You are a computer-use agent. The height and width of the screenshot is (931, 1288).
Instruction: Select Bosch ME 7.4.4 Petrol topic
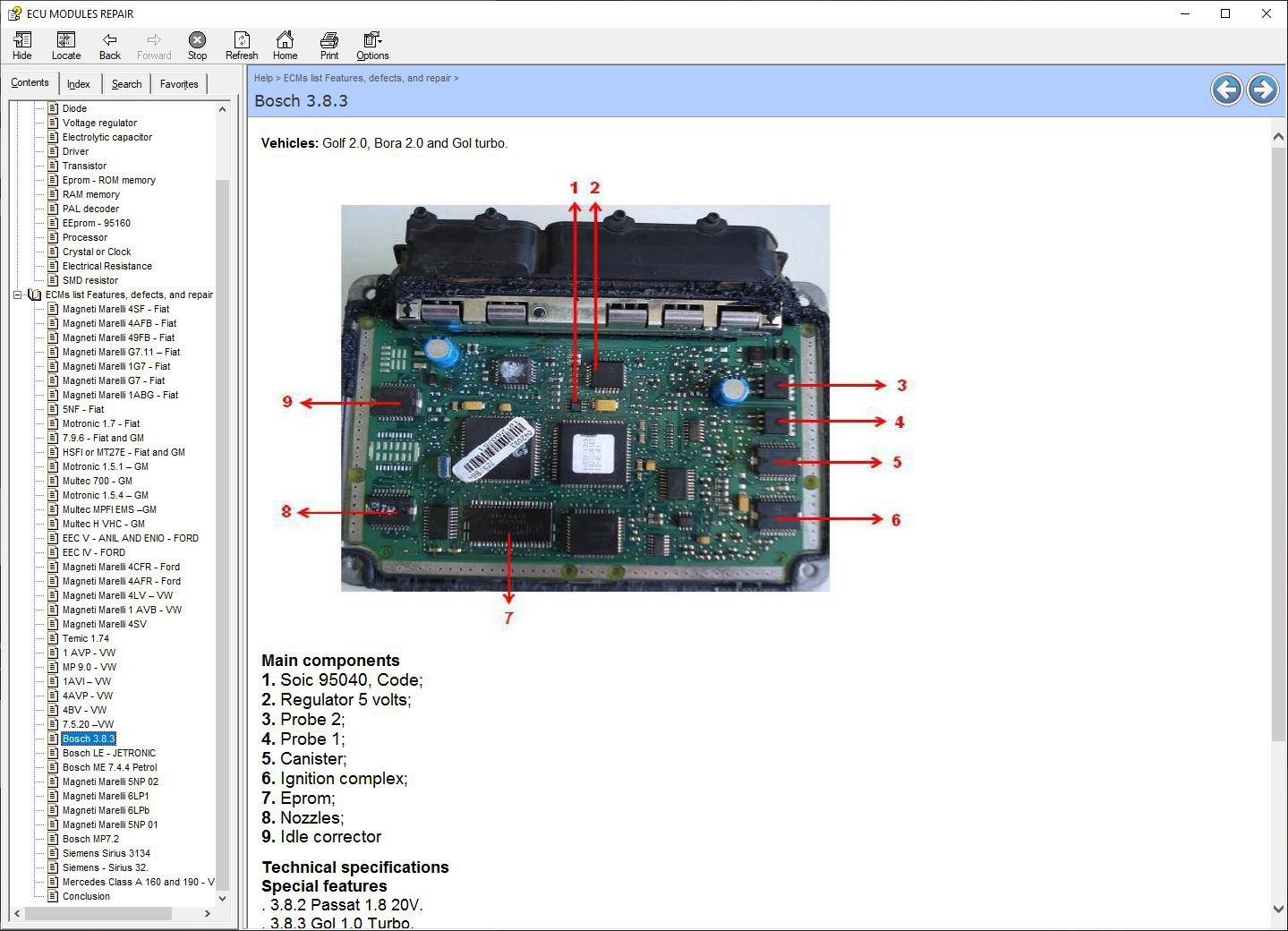coord(110,767)
